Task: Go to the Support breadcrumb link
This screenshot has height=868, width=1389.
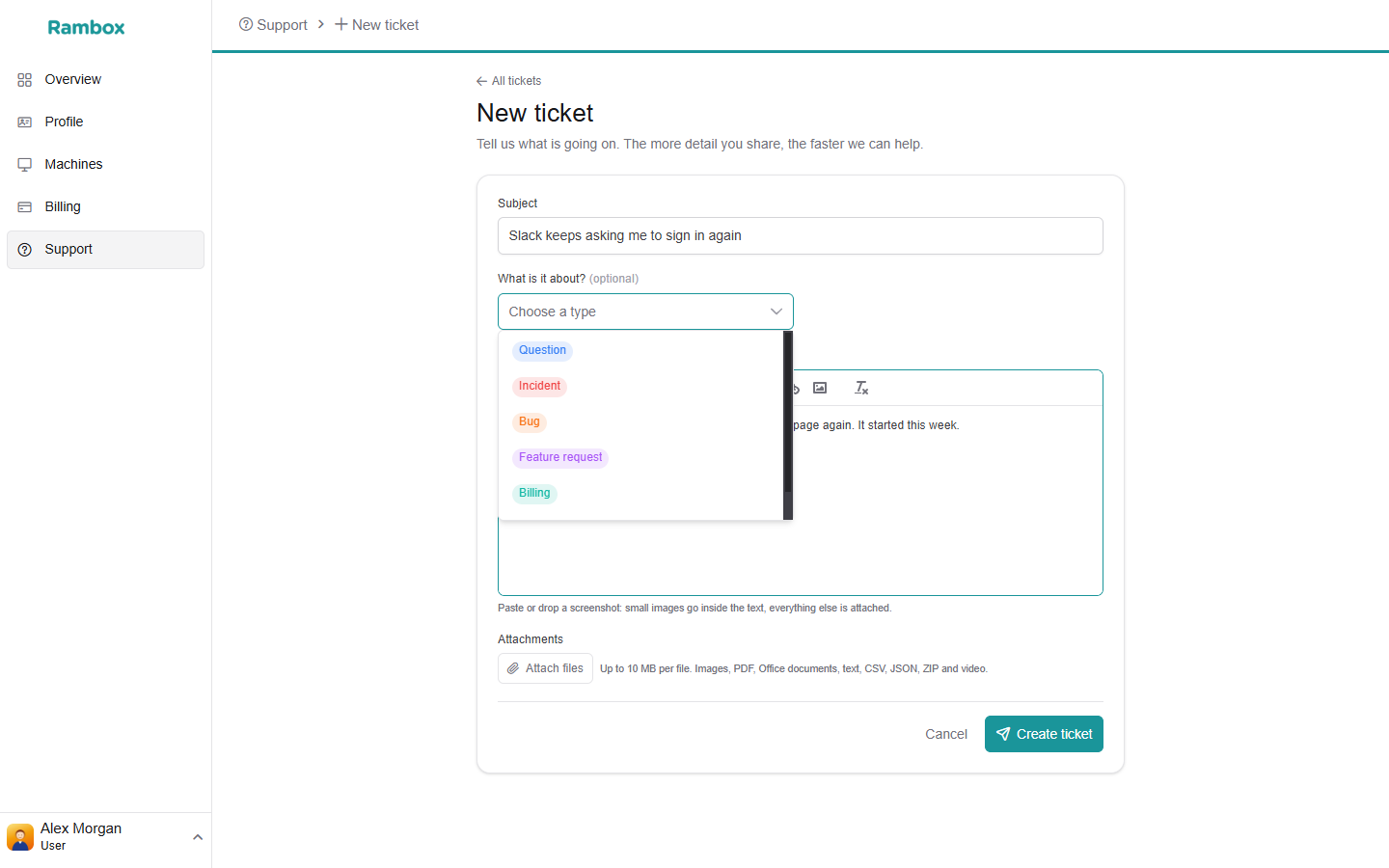Action: click(273, 25)
